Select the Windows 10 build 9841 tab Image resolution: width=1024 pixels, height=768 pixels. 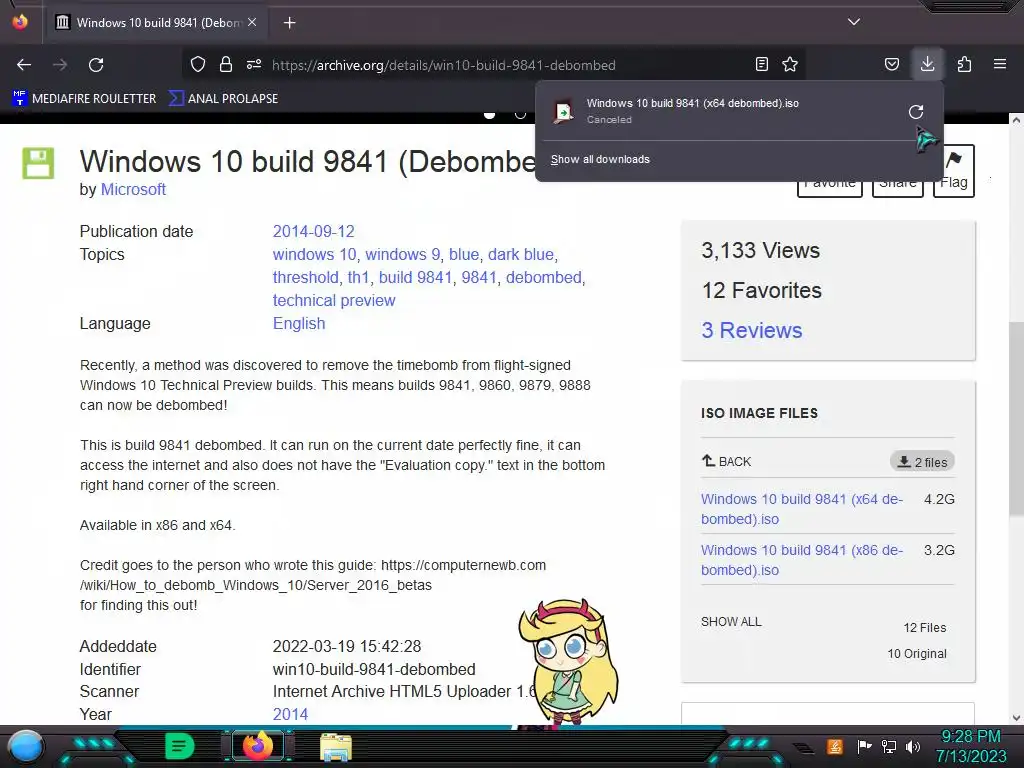(x=155, y=23)
